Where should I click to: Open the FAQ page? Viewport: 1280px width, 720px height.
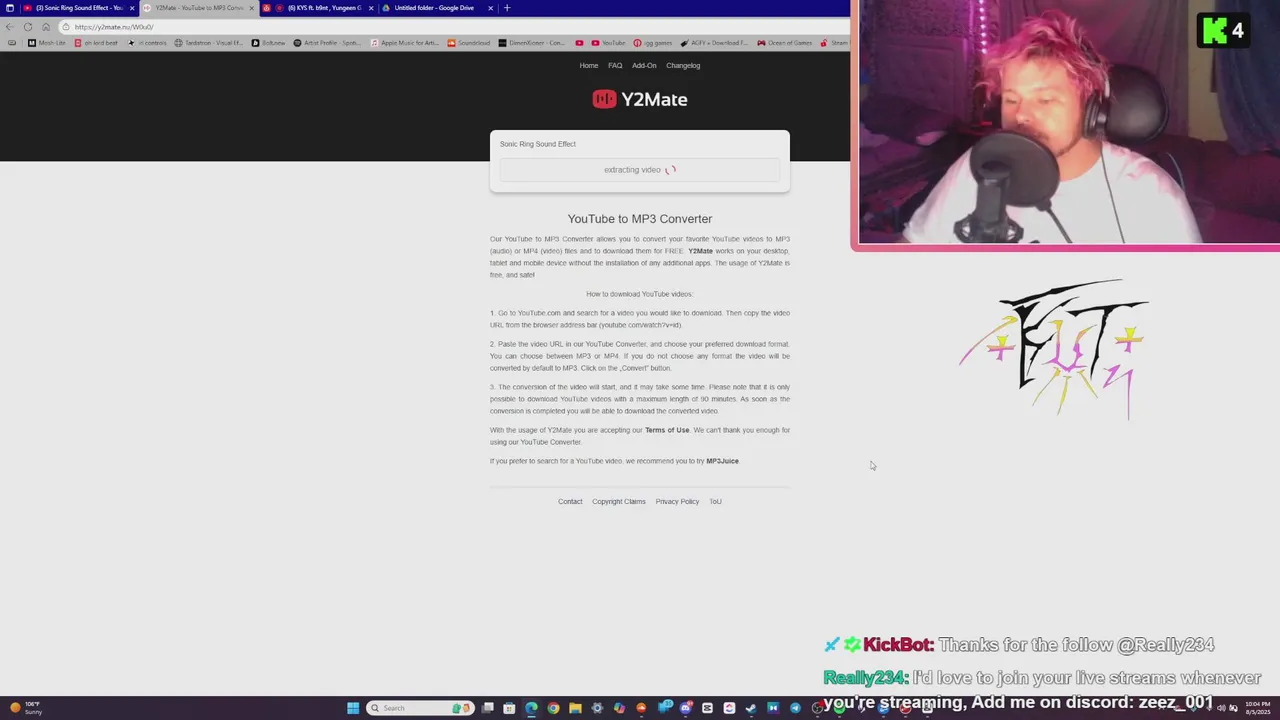tap(615, 66)
